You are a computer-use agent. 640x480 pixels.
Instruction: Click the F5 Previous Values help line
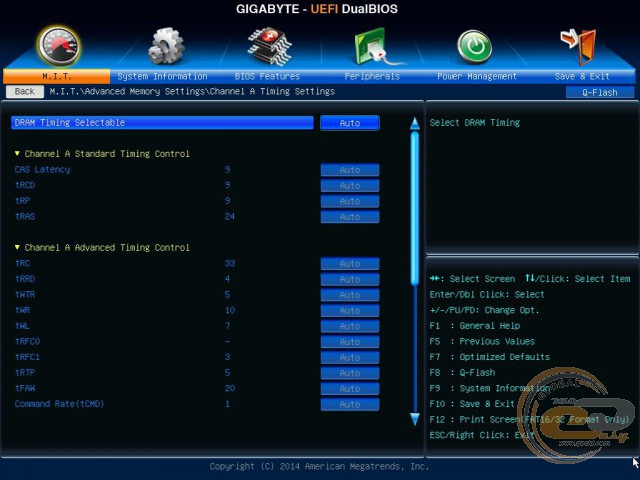(x=482, y=341)
